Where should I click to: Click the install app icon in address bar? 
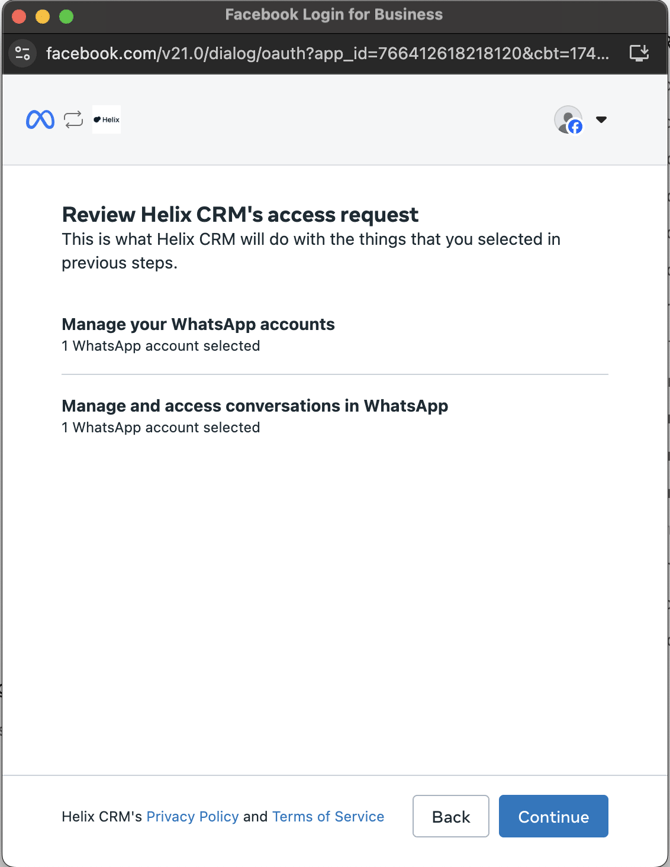(639, 53)
